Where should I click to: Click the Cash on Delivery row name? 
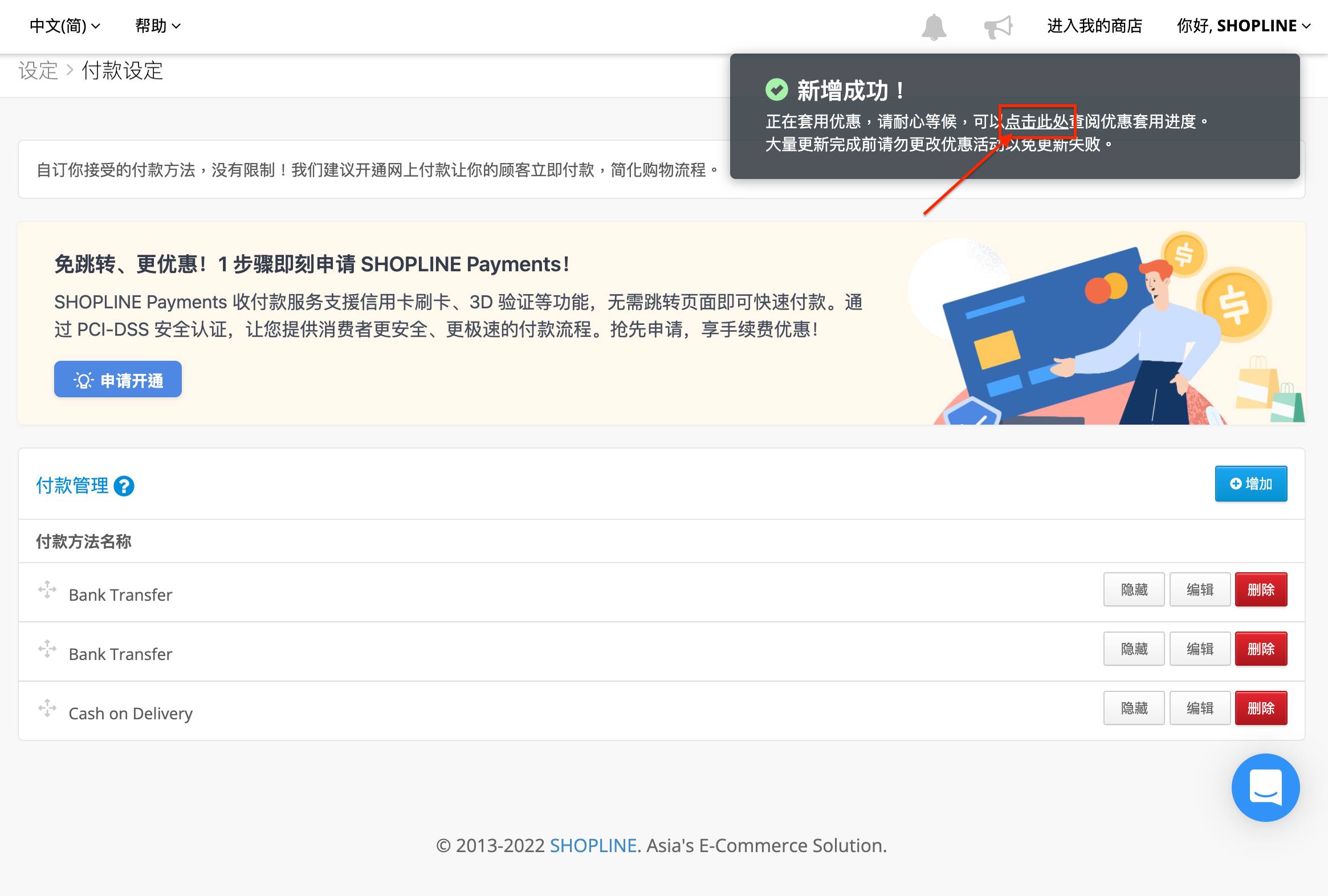(x=131, y=714)
